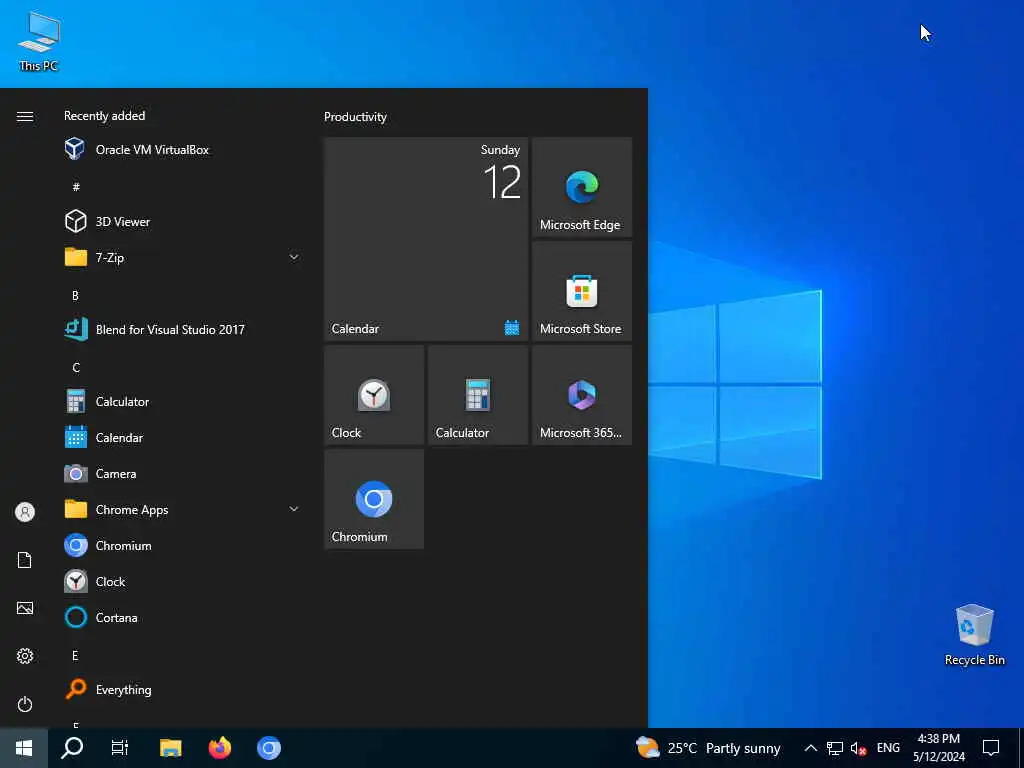Open Blend for Visual Studio 2017

[x=182, y=330]
